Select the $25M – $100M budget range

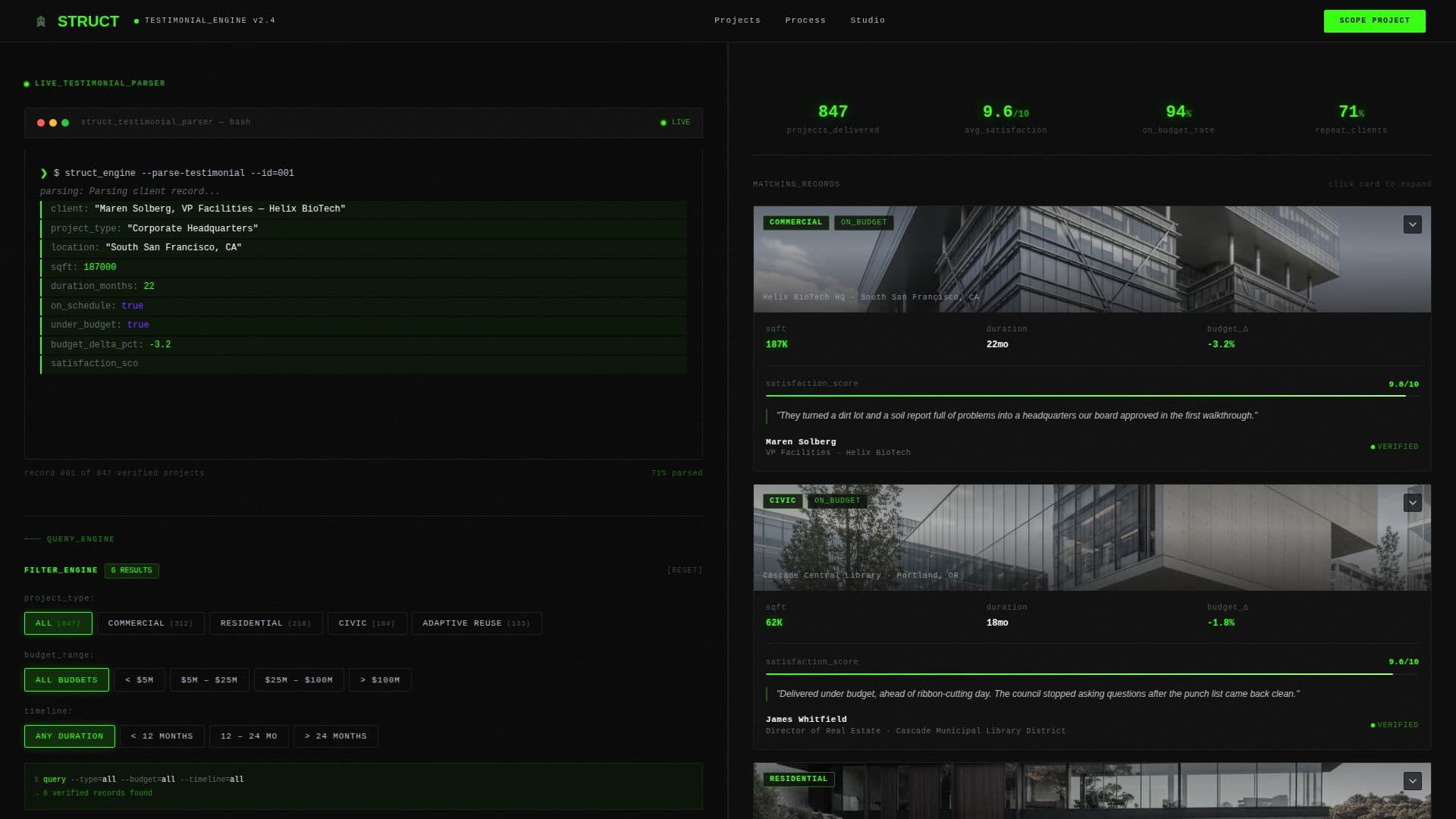[x=299, y=680]
